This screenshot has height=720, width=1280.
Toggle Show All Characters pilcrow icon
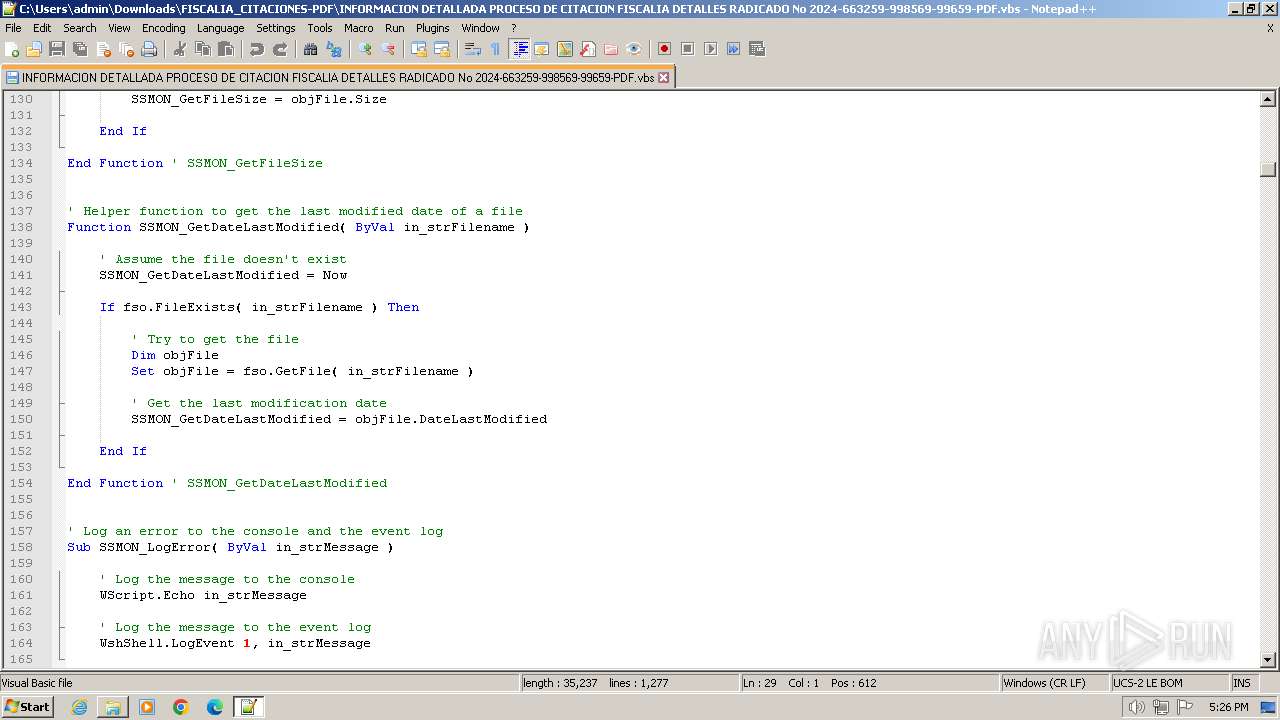(x=496, y=49)
